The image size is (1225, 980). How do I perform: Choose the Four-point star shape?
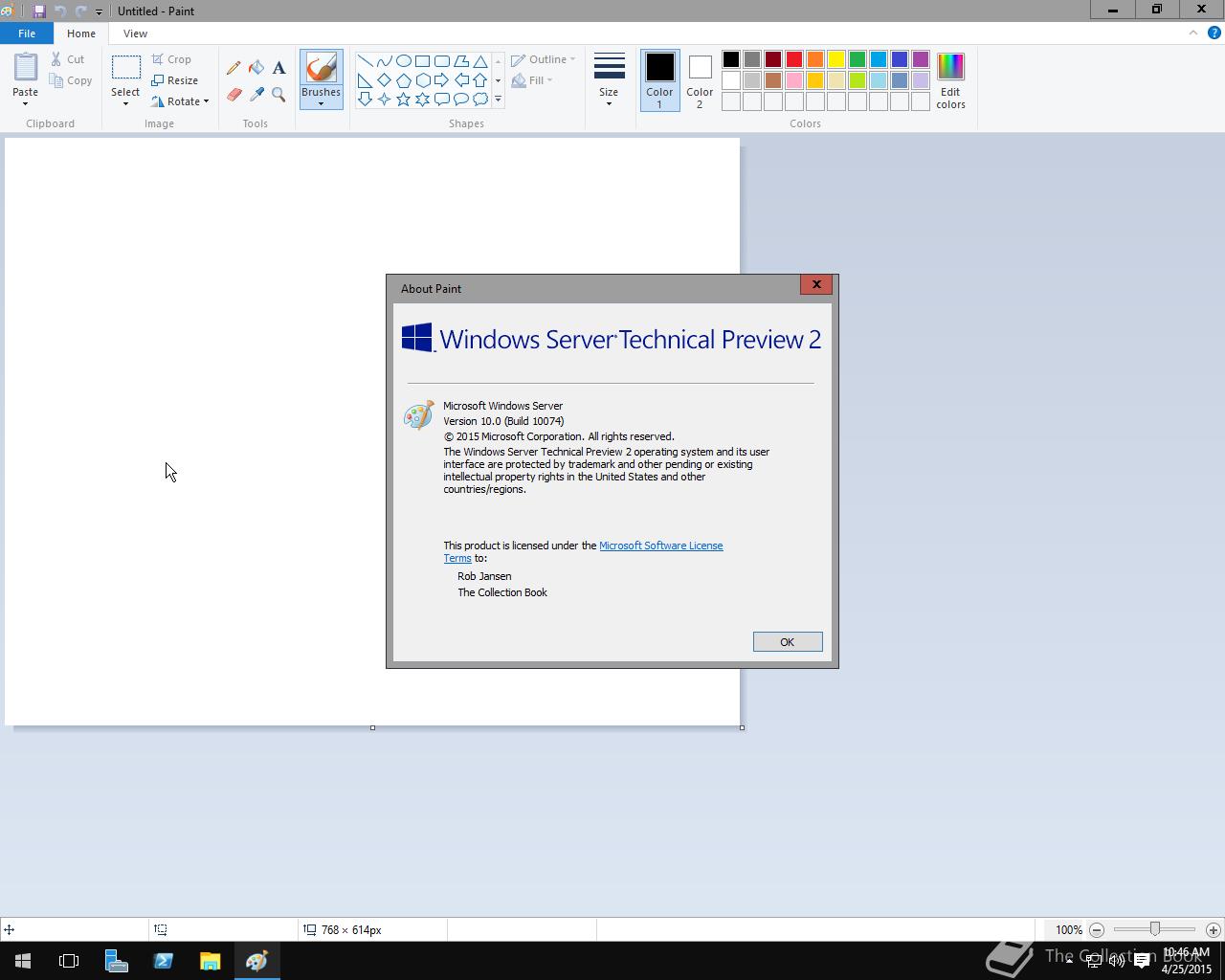(x=384, y=100)
